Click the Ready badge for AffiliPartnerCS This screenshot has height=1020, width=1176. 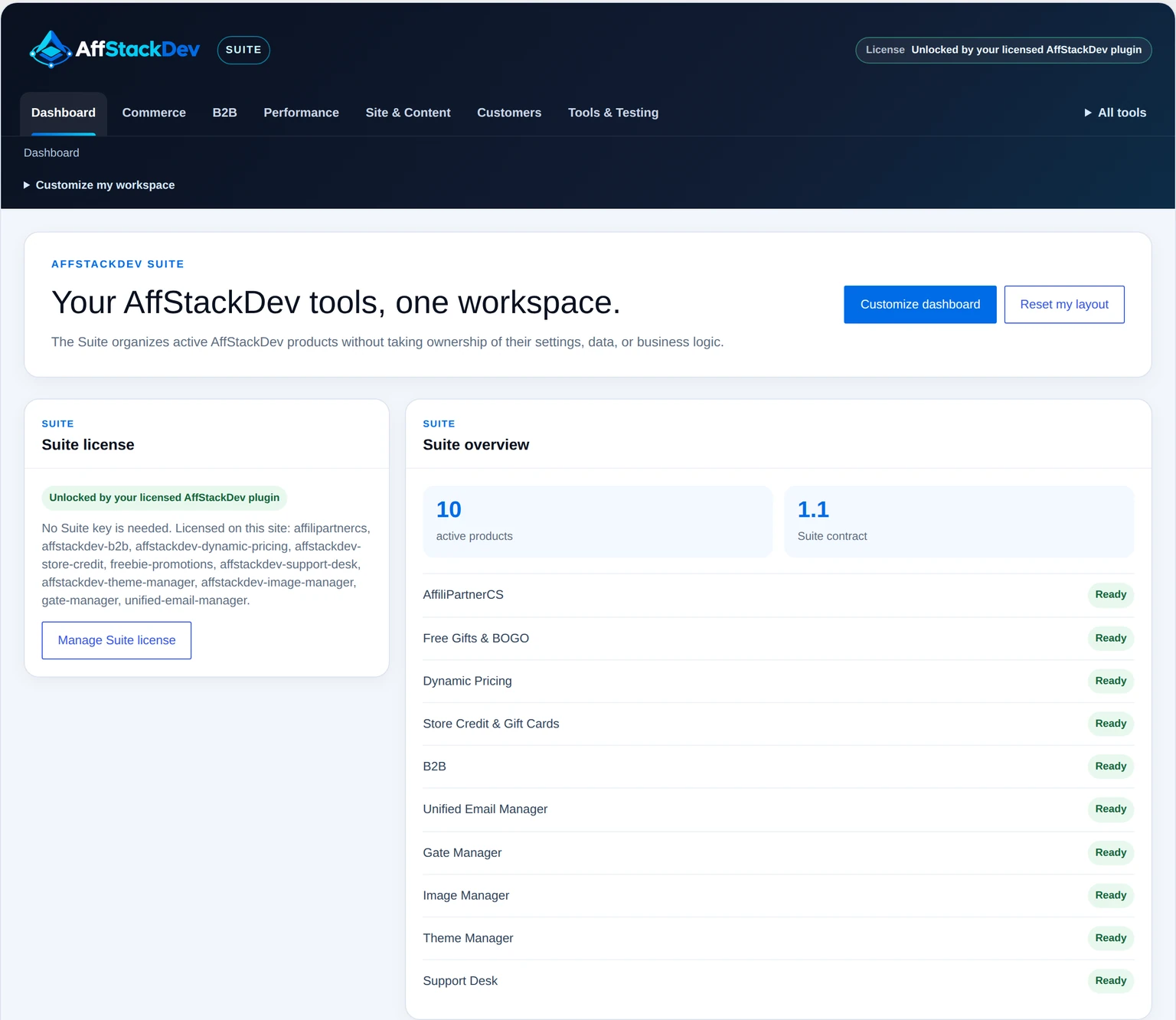[x=1110, y=595]
